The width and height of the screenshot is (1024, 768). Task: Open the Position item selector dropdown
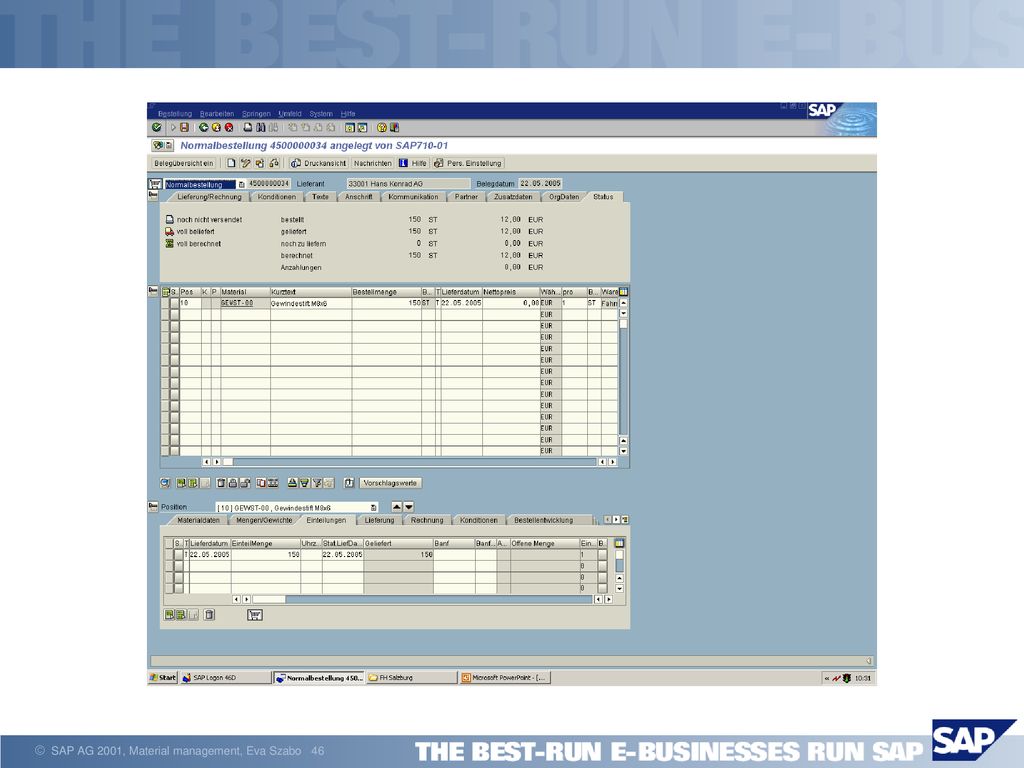374,507
